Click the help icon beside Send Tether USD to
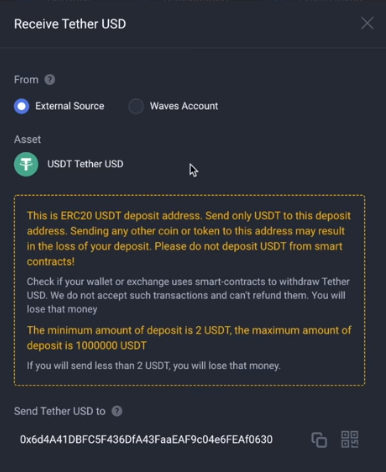The height and width of the screenshot is (472, 386). (117, 411)
